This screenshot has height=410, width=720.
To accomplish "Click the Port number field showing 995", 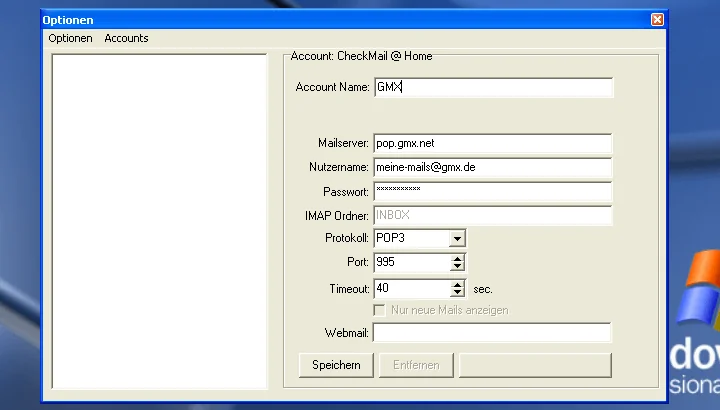I will (412, 262).
